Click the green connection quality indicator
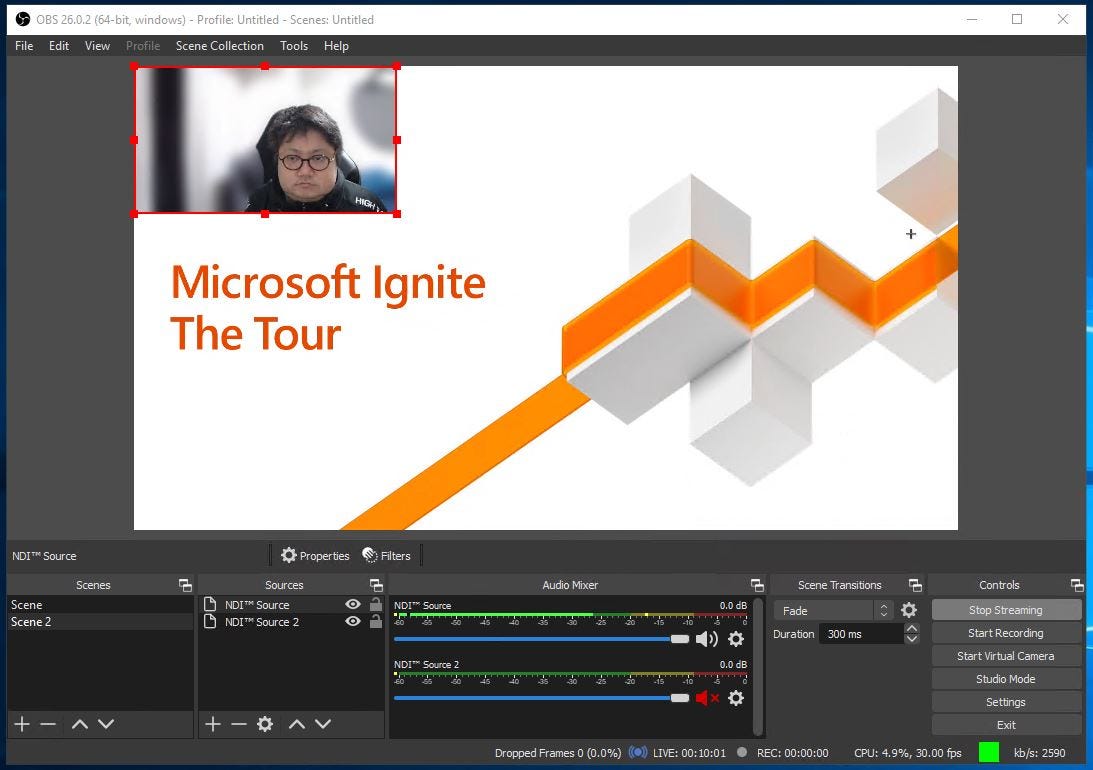Image resolution: width=1093 pixels, height=770 pixels. point(988,753)
